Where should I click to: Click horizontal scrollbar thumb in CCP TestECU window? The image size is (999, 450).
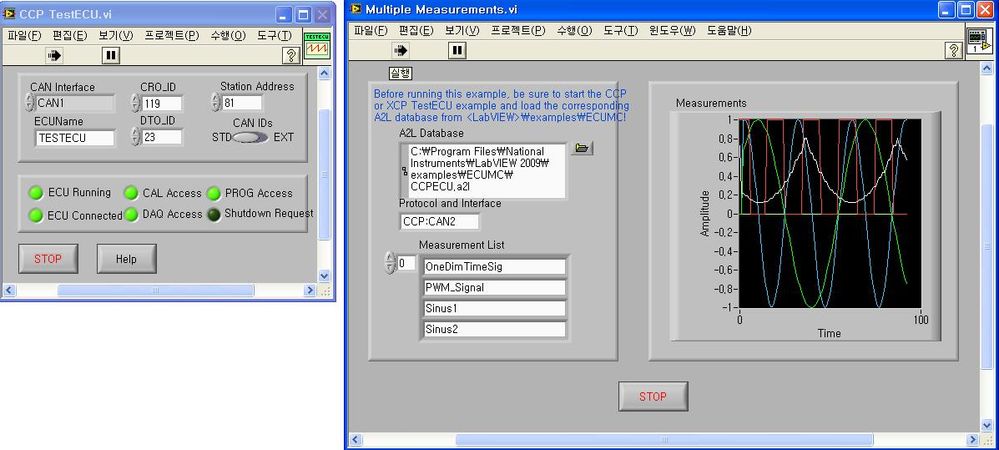pyautogui.click(x=155, y=291)
